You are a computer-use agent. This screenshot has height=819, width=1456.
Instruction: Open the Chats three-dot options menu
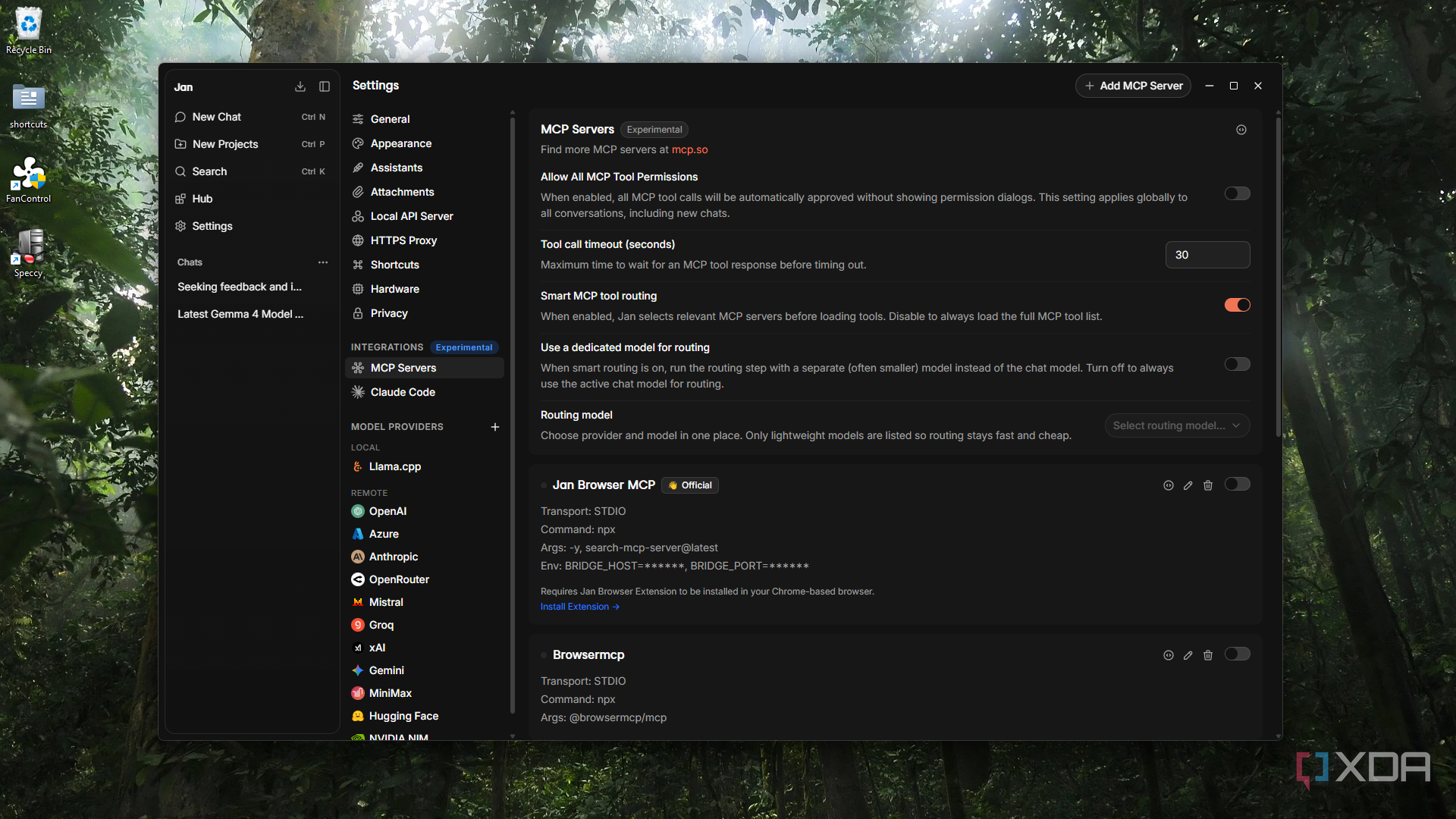tap(323, 262)
